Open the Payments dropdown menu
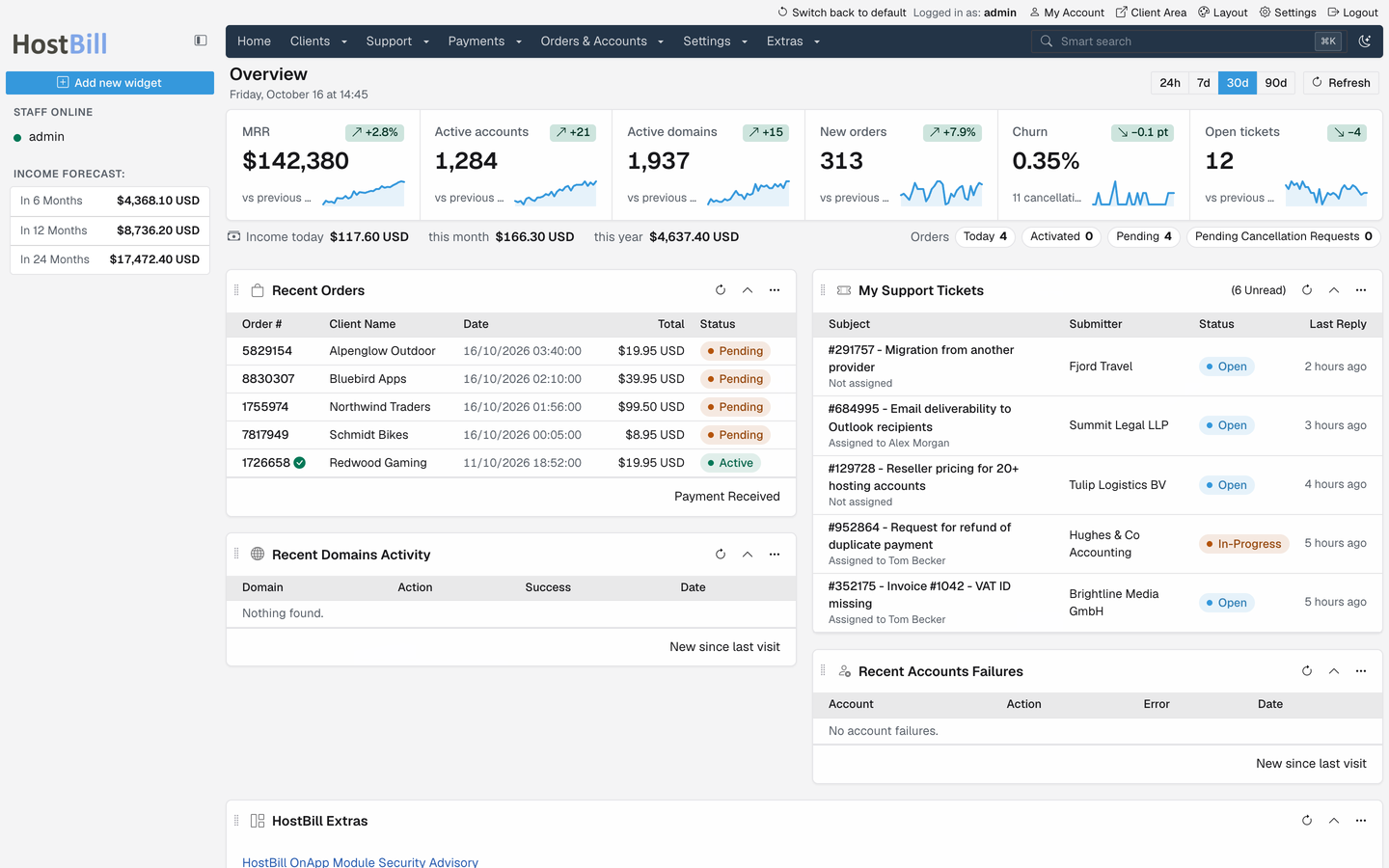The image size is (1389, 868). click(484, 41)
